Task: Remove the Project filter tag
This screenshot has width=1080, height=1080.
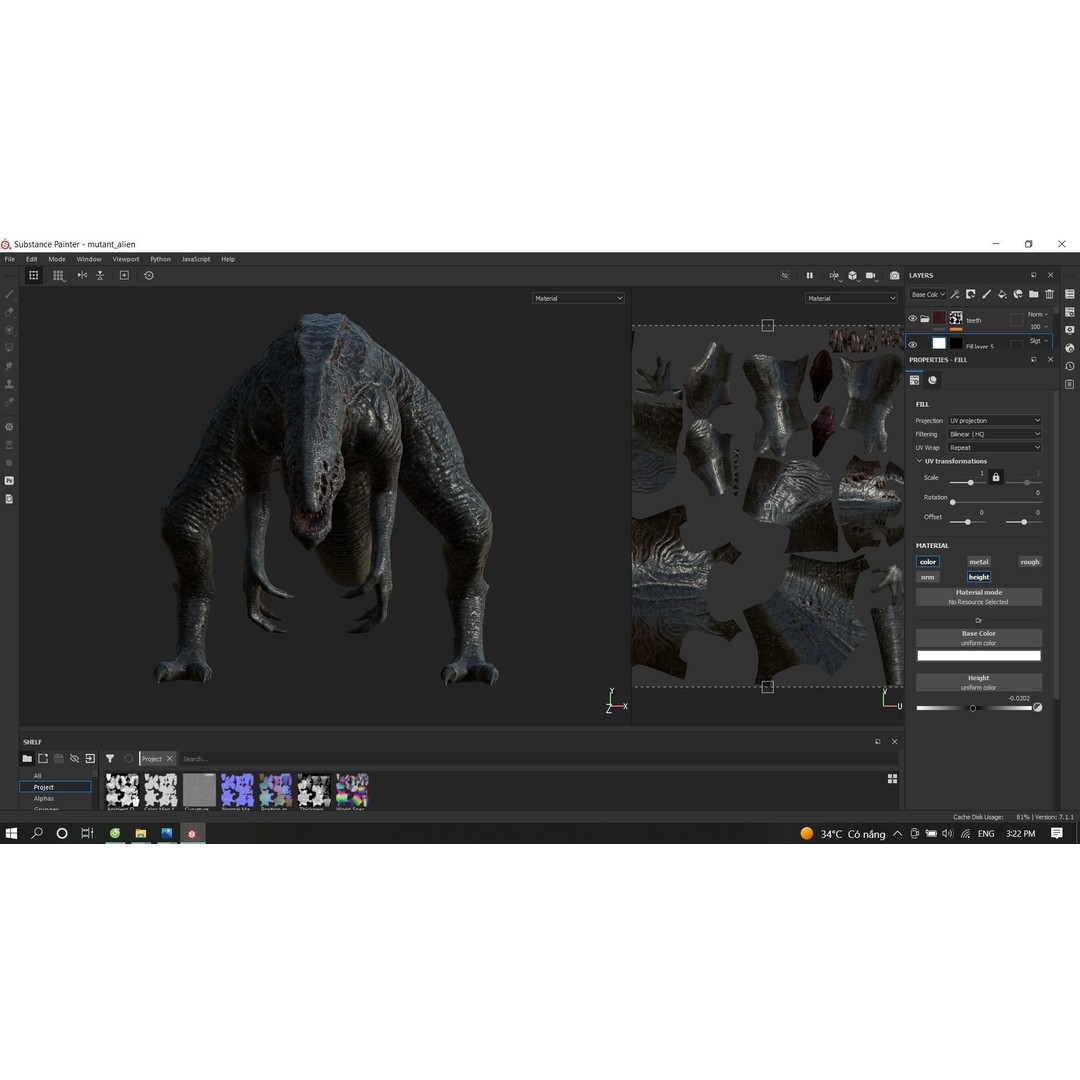Action: click(x=169, y=758)
